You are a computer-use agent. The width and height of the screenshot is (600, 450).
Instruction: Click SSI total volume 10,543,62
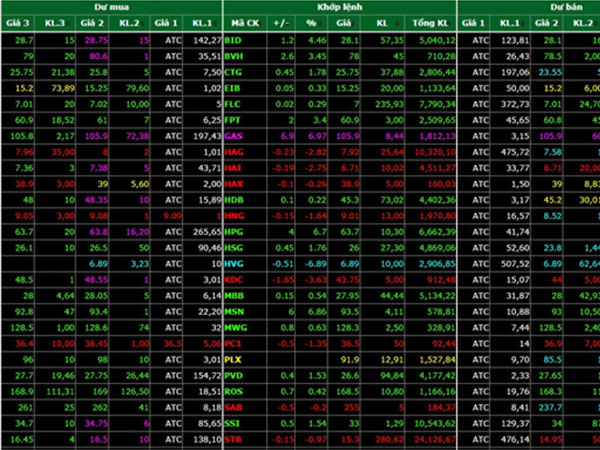435,424
